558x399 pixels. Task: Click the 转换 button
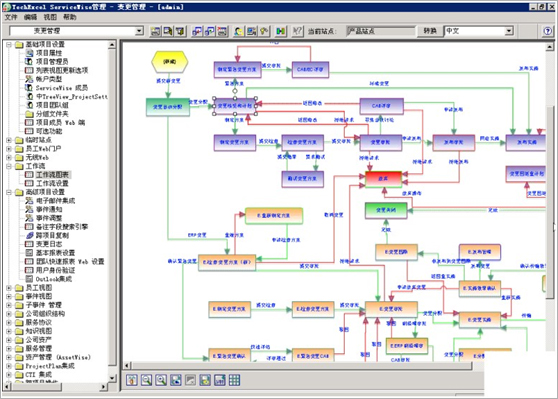pyautogui.click(x=430, y=31)
